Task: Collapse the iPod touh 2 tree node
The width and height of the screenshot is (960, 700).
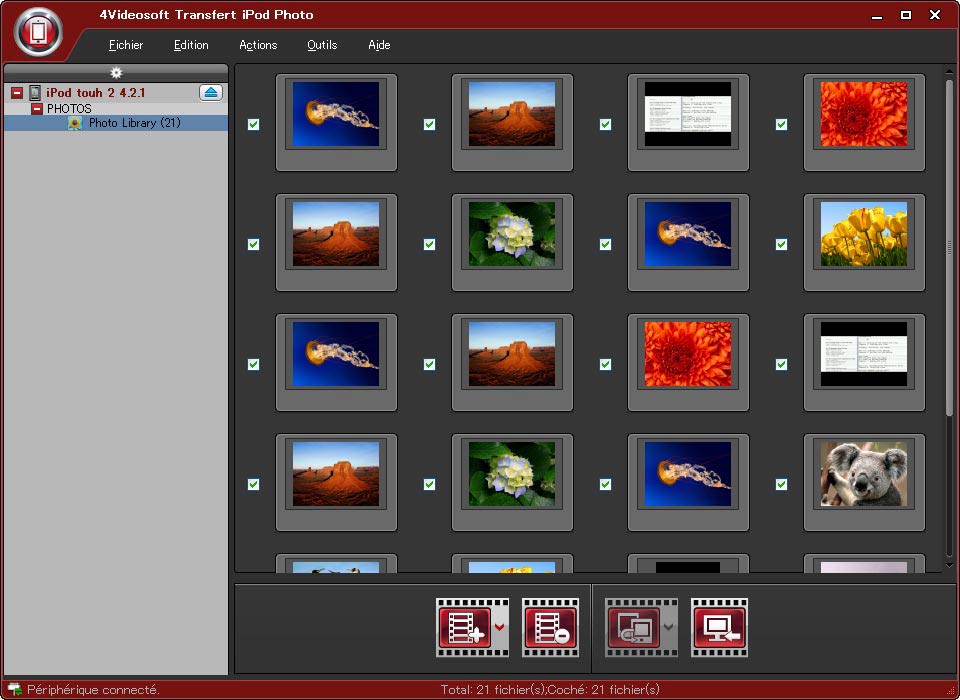Action: tap(17, 93)
